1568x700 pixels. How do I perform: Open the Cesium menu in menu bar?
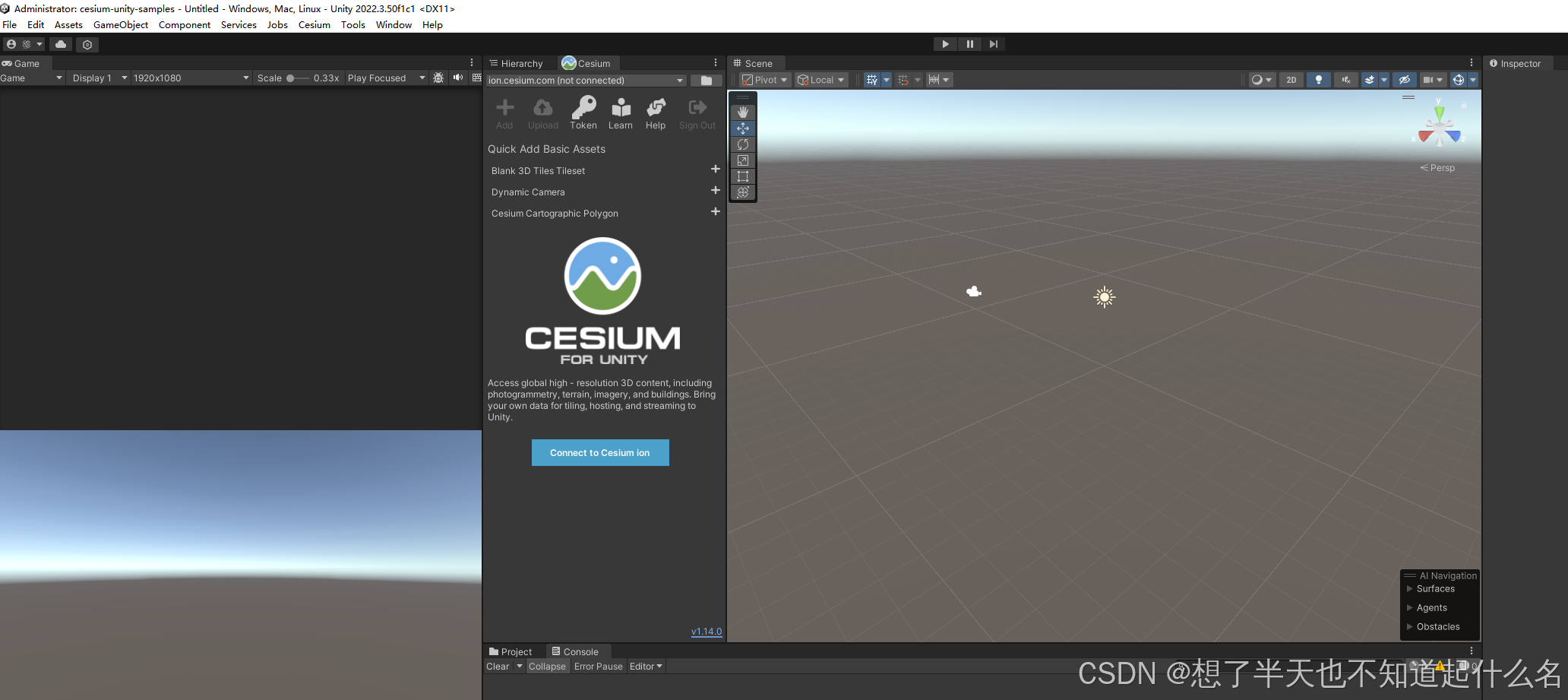[315, 25]
